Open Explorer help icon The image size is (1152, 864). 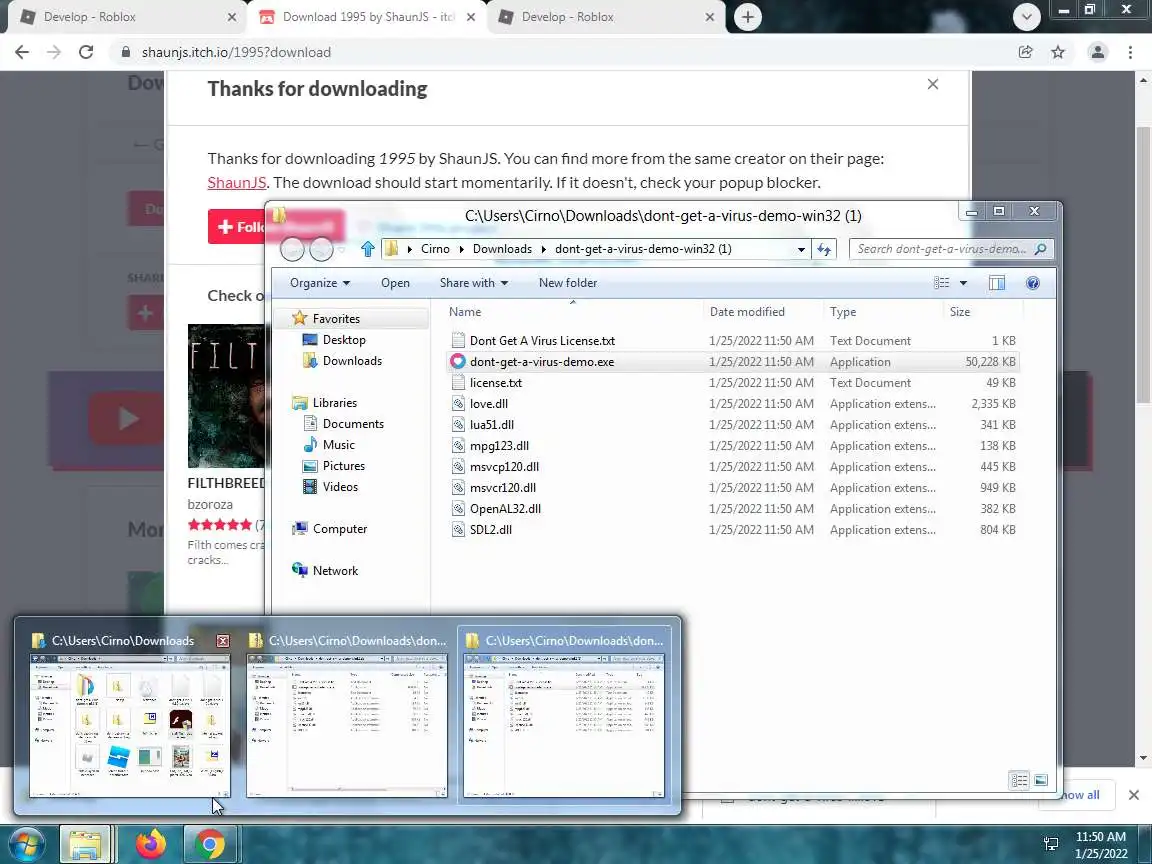[x=1032, y=283]
